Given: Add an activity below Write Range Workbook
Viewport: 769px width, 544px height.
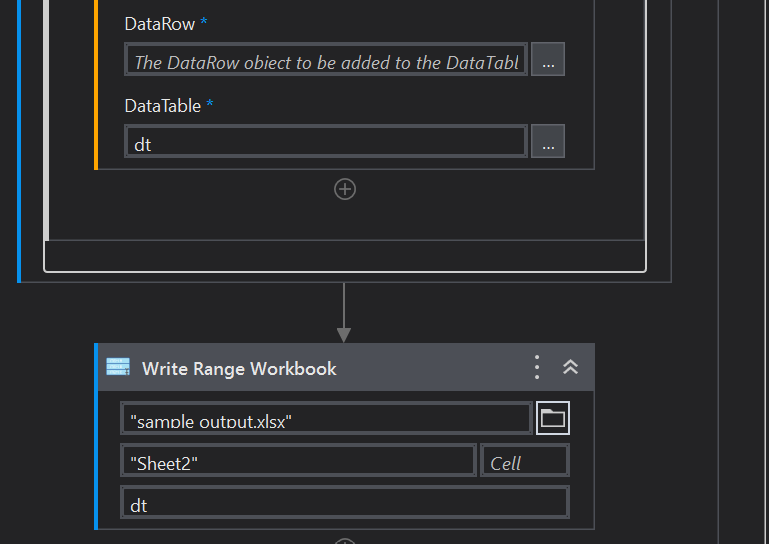Looking at the screenshot, I should 345,541.
